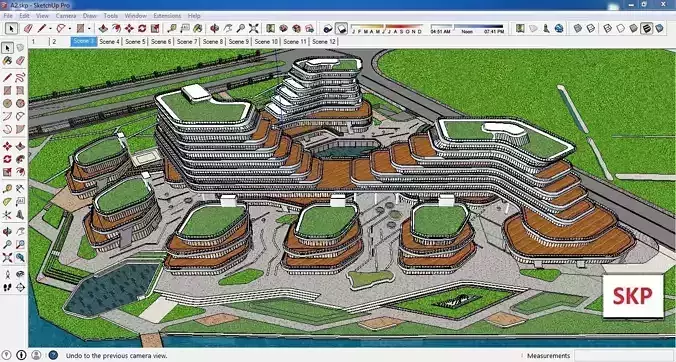Viewport: 676px width, 362px height.
Task: Open the Draw menu
Action: point(90,16)
